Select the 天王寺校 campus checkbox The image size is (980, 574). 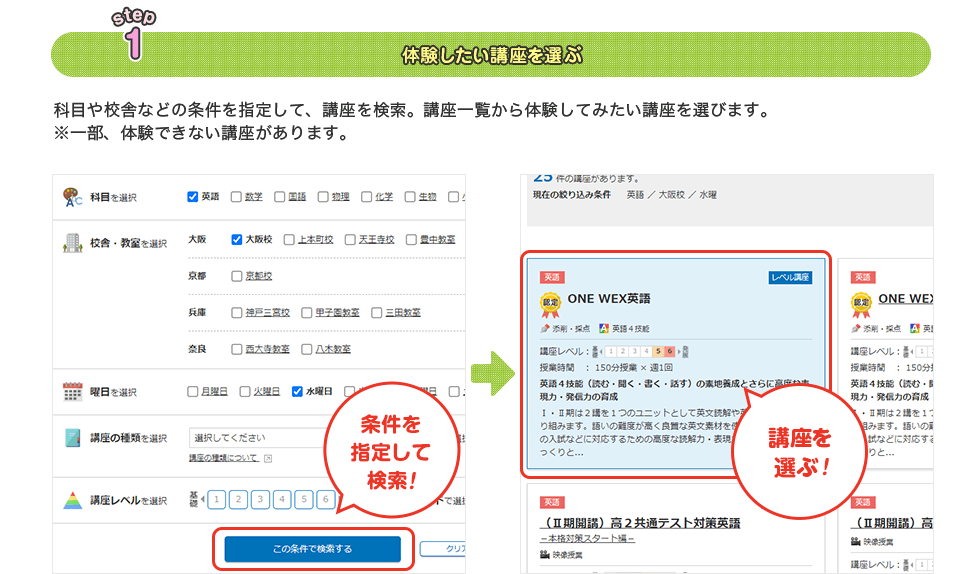coord(350,239)
